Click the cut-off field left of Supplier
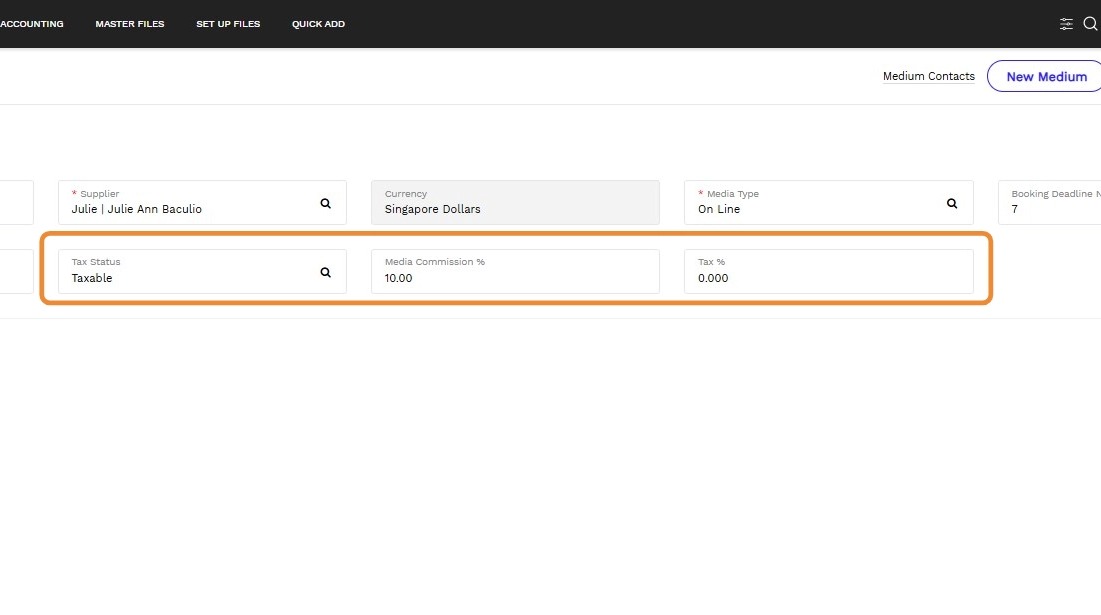Screen dimensions: 1101x615 click(16, 203)
